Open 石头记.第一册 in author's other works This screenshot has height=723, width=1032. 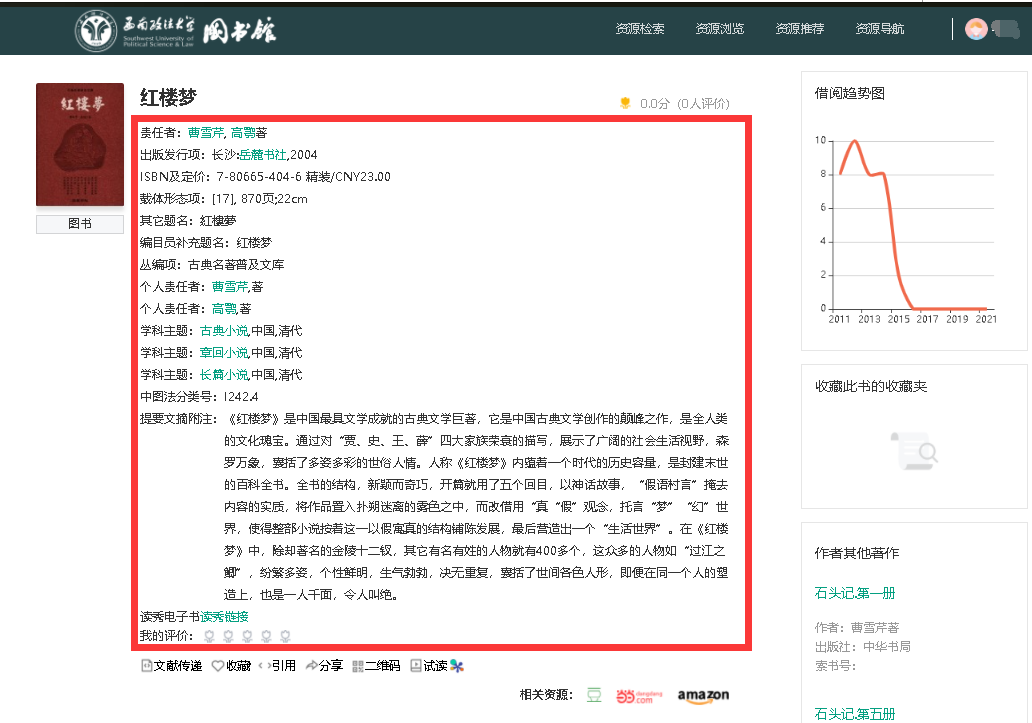pos(854,594)
